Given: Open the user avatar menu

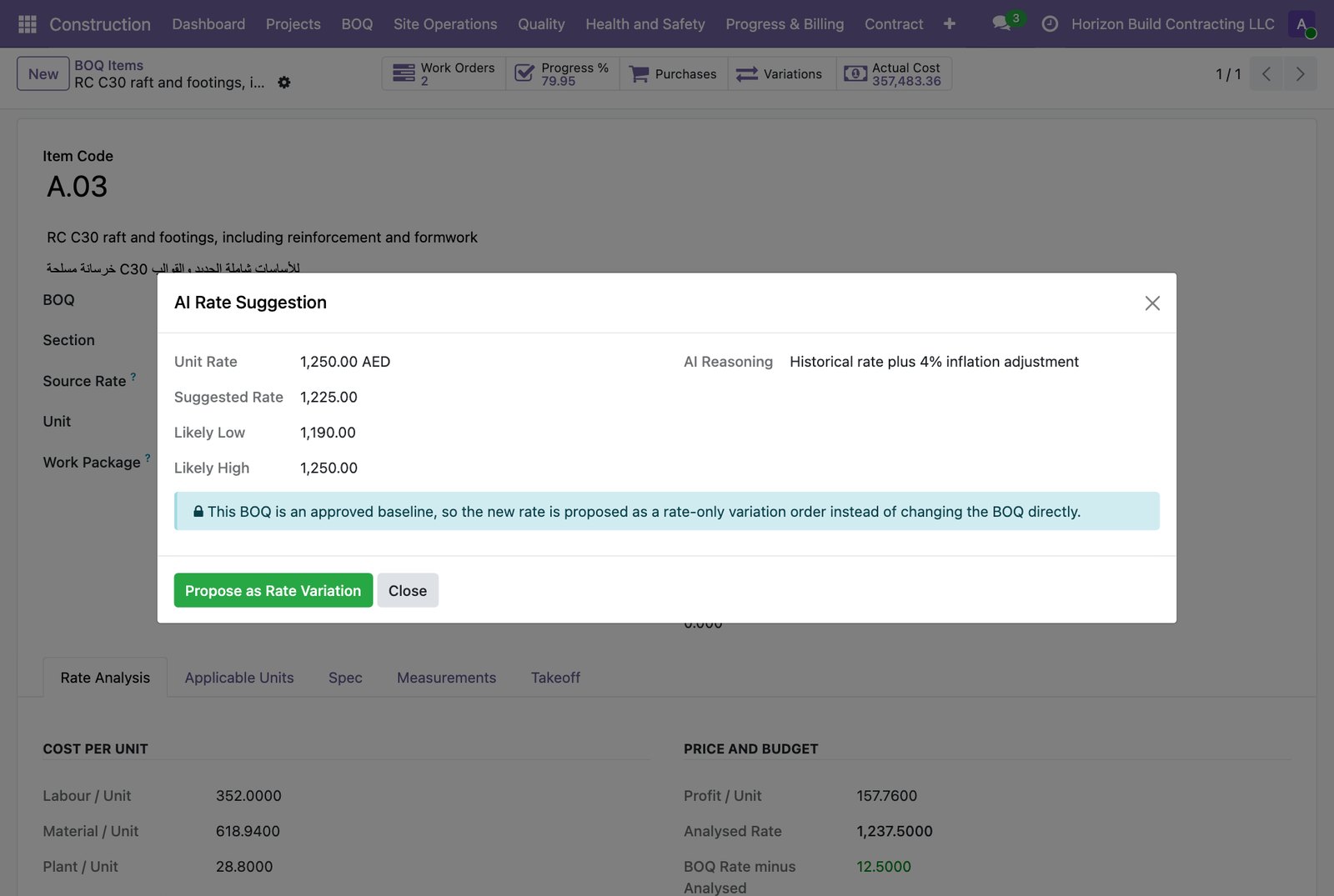Looking at the screenshot, I should (1301, 24).
